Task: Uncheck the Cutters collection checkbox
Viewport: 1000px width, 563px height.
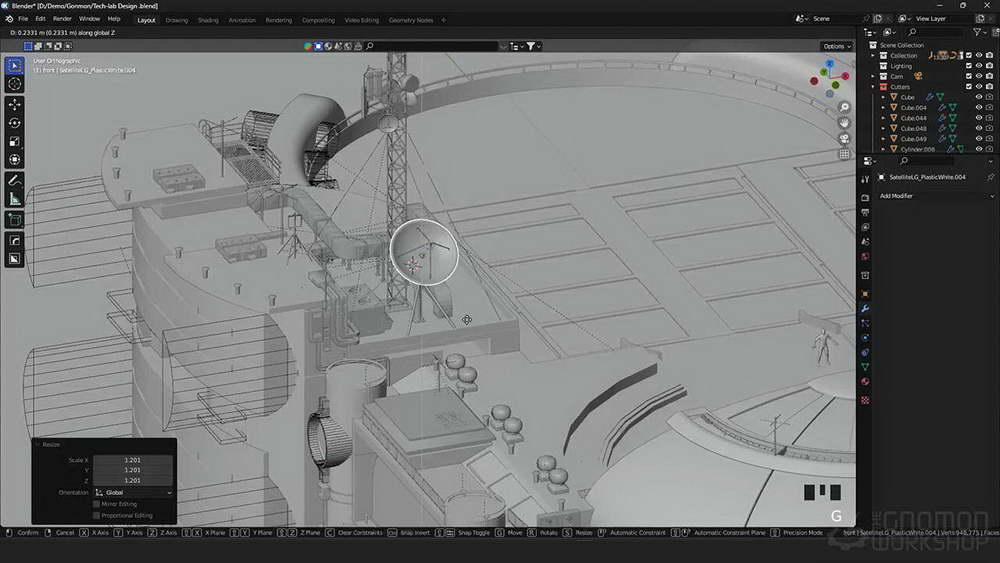Action: click(969, 87)
